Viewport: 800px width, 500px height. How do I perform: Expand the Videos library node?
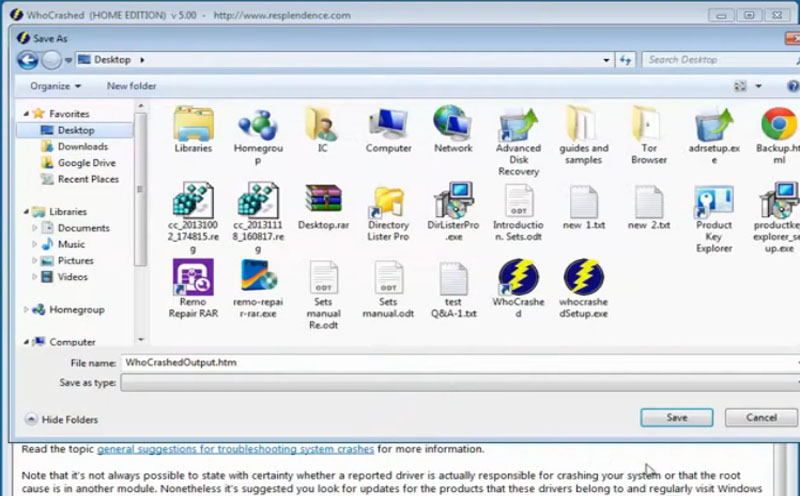[35, 277]
